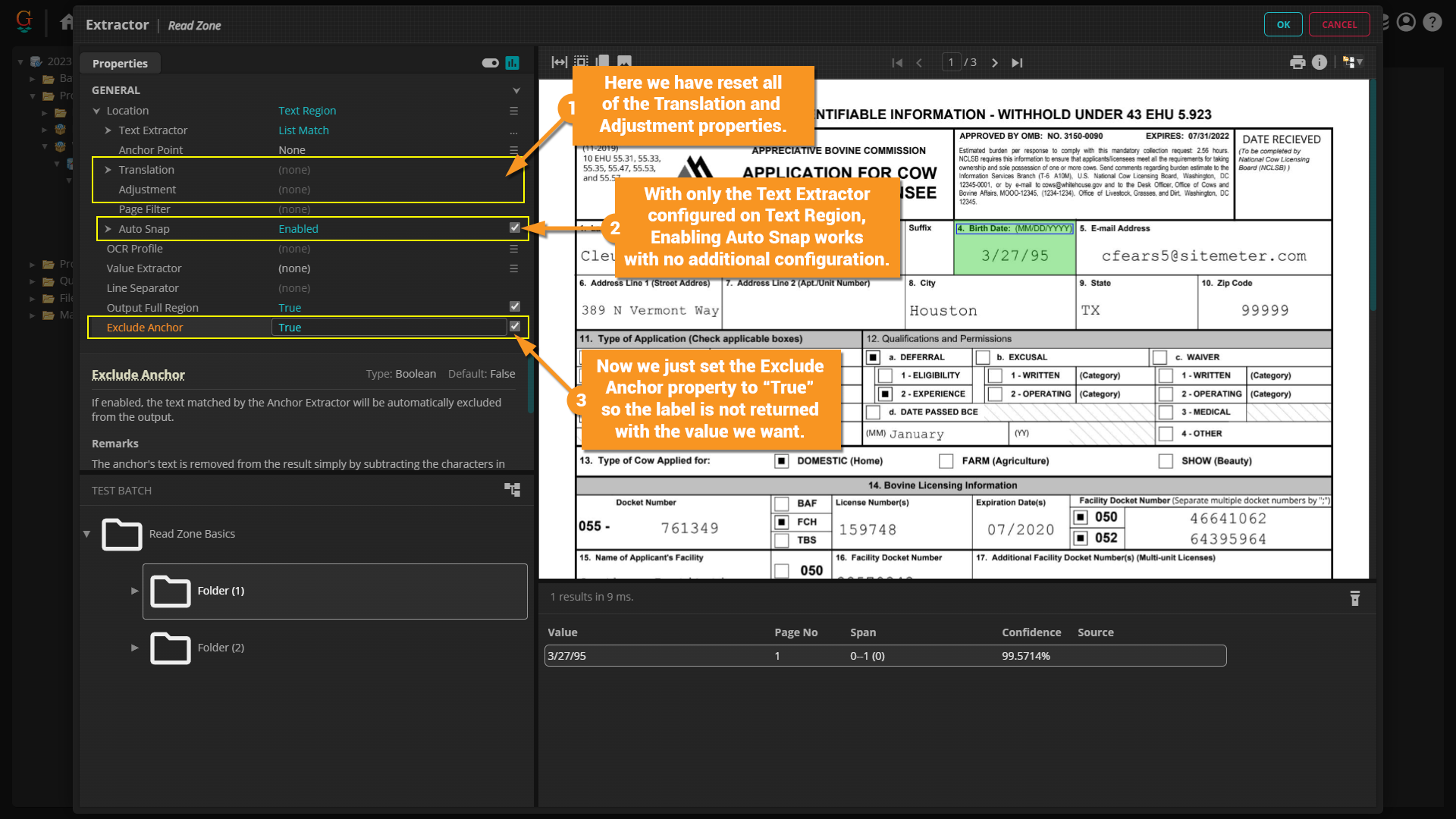Expand Folder (1) in test batch
The image size is (1456, 819).
coord(134,591)
